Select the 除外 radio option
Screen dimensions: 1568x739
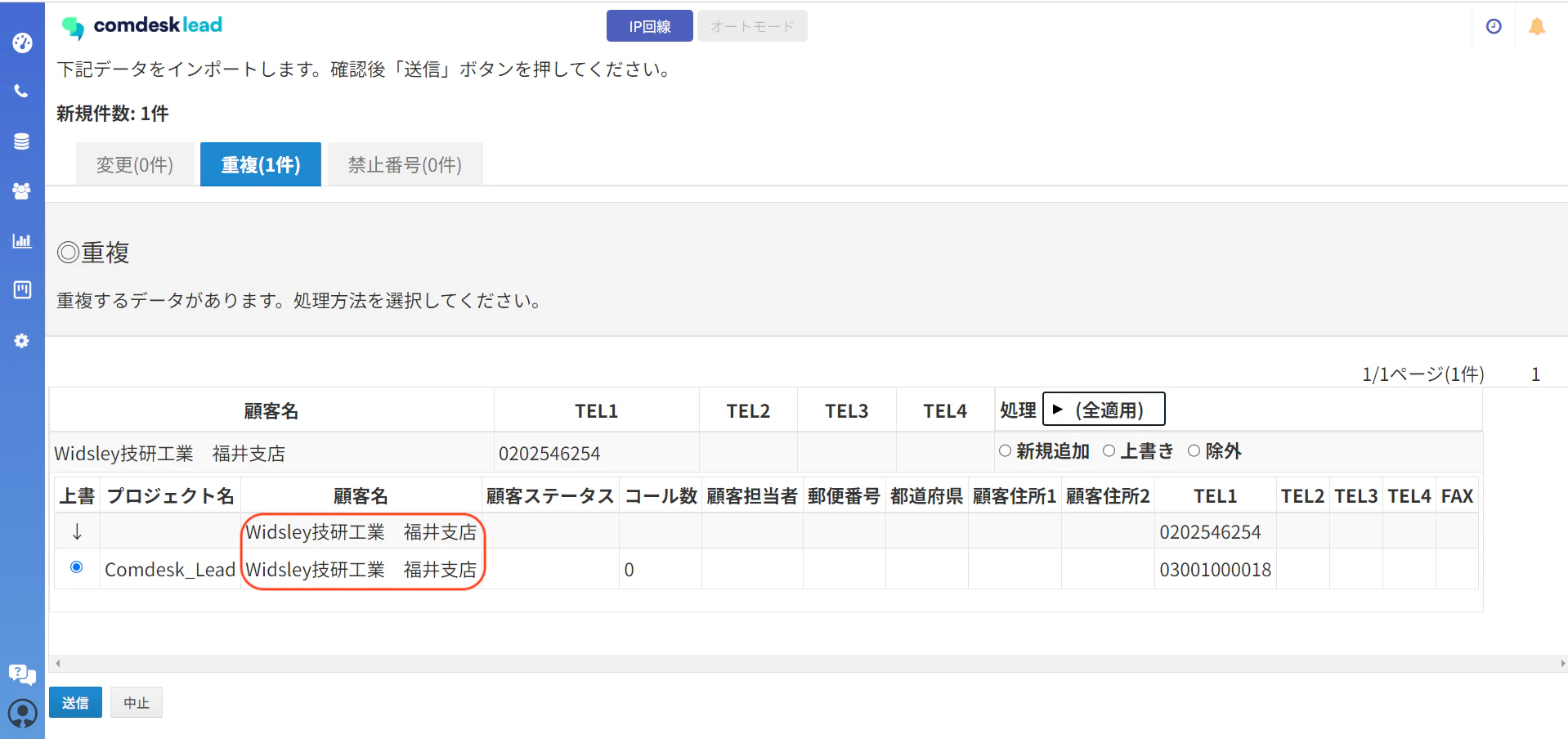[x=1194, y=450]
